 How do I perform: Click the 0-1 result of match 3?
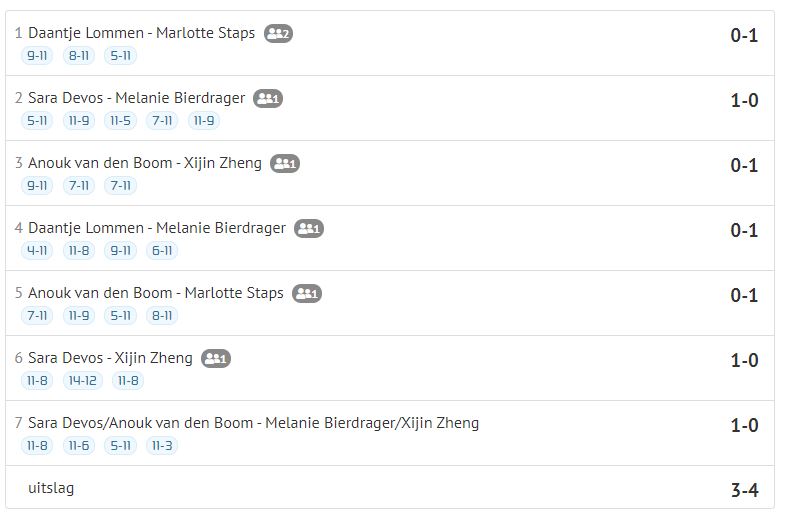point(744,165)
